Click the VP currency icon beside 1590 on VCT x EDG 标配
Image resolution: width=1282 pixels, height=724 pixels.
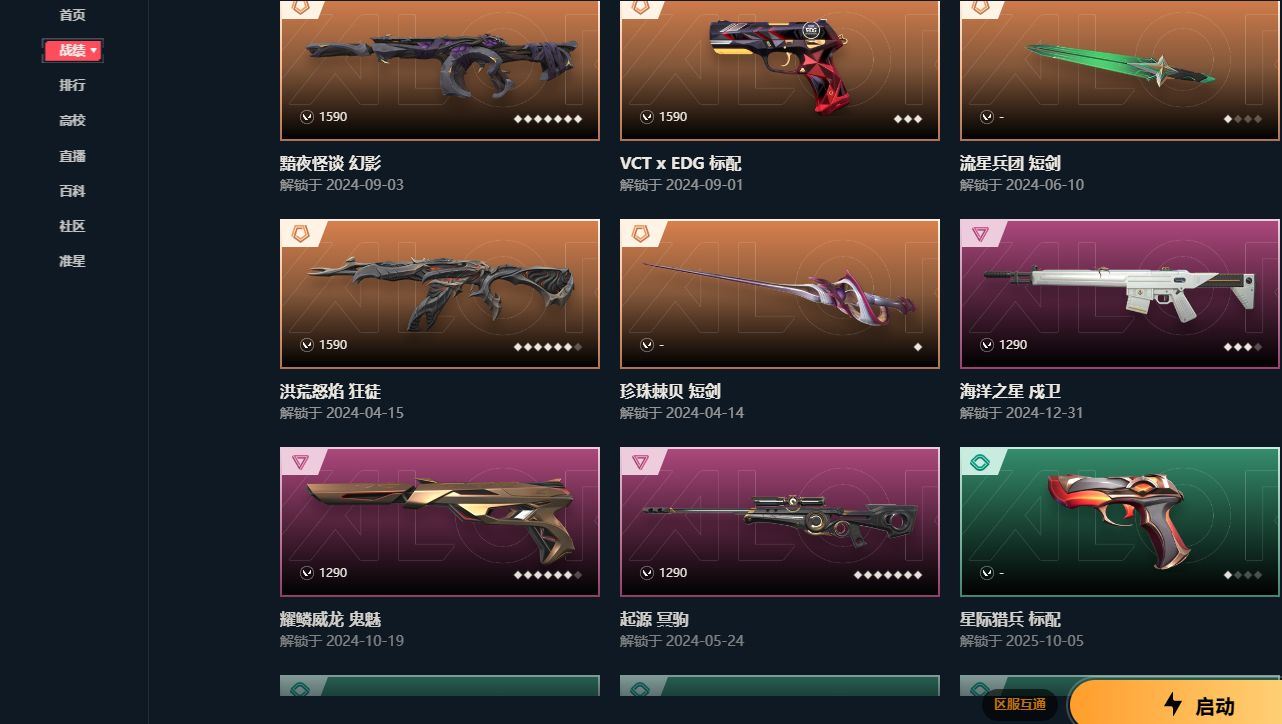tap(647, 117)
